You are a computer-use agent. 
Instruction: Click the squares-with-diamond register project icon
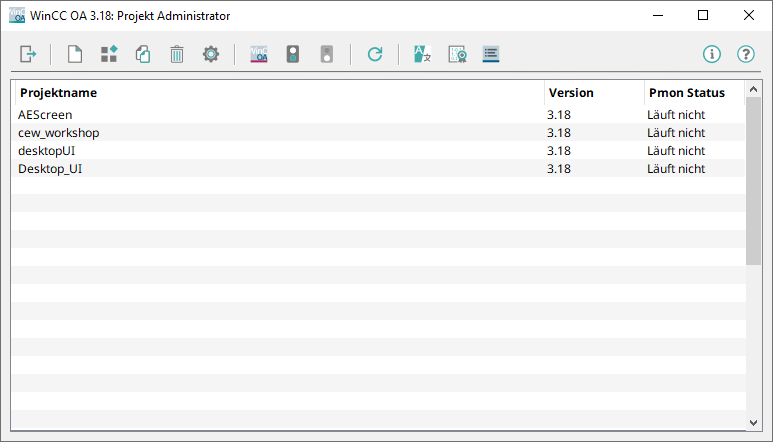109,54
